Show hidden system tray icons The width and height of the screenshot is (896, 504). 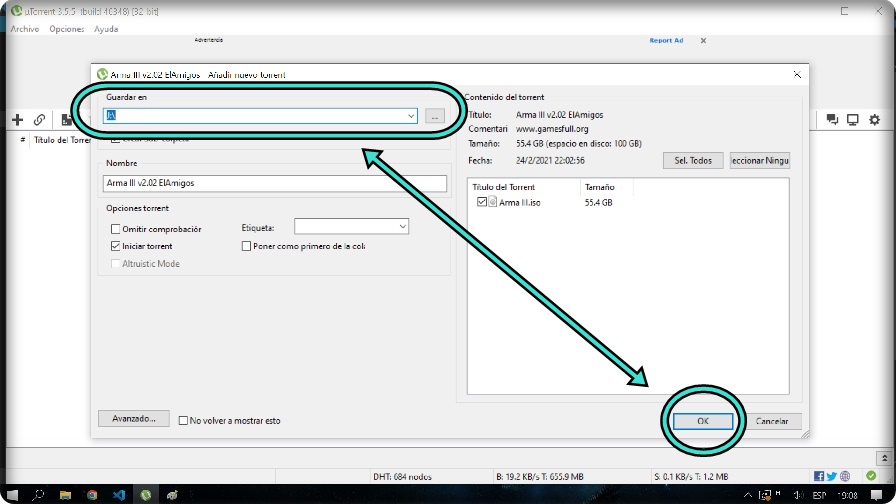point(747,495)
